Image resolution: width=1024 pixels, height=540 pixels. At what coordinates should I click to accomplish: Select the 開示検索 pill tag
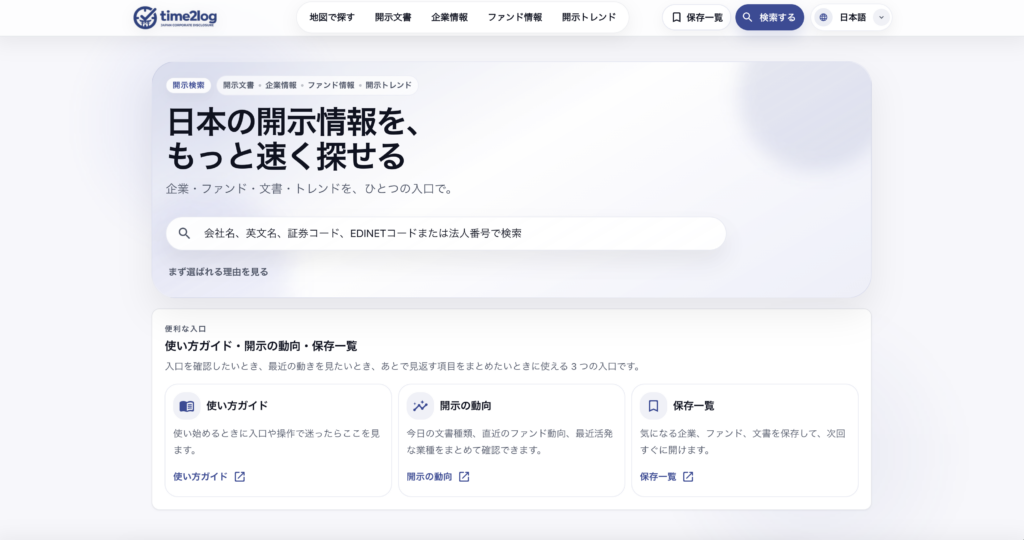pos(188,86)
